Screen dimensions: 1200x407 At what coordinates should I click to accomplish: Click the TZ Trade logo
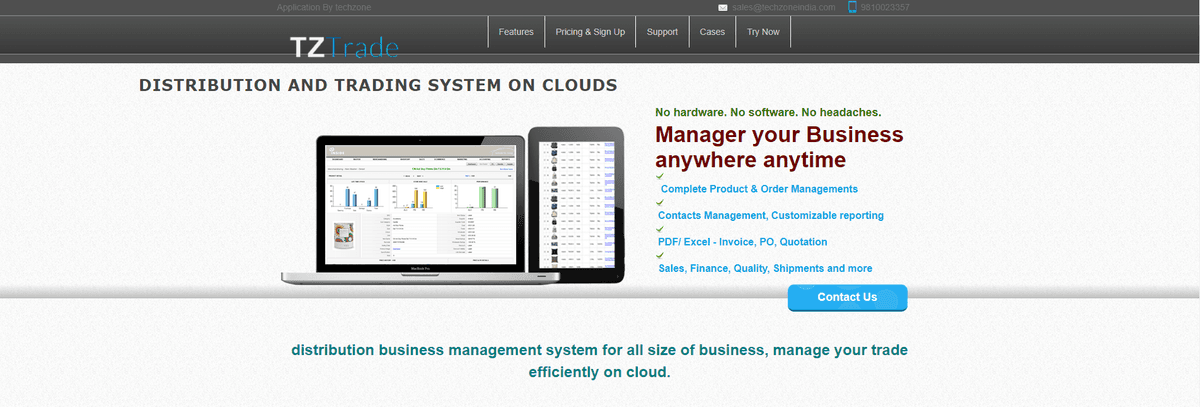click(x=344, y=46)
